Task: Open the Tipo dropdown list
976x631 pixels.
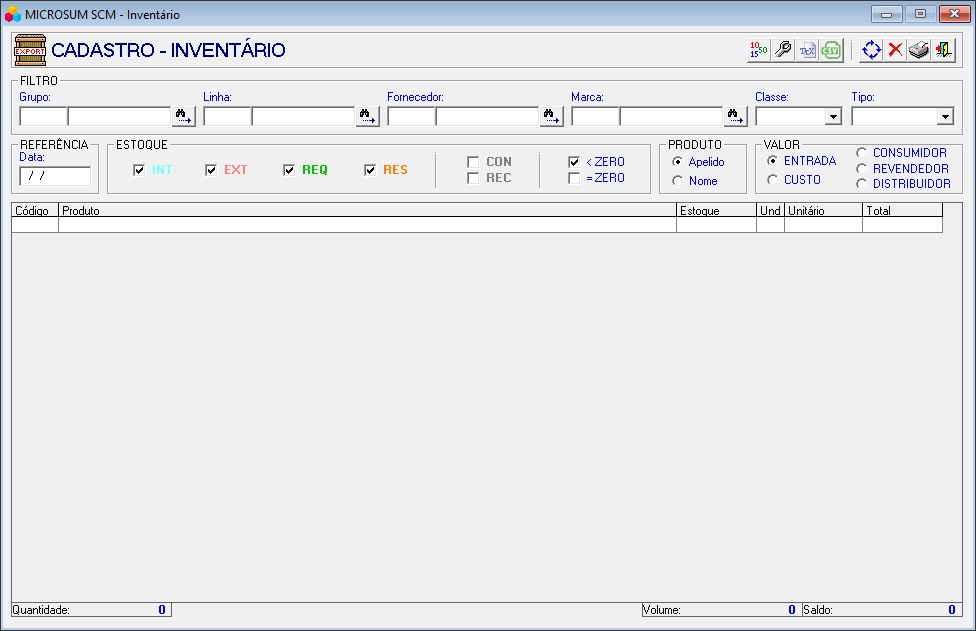Action: pos(945,117)
